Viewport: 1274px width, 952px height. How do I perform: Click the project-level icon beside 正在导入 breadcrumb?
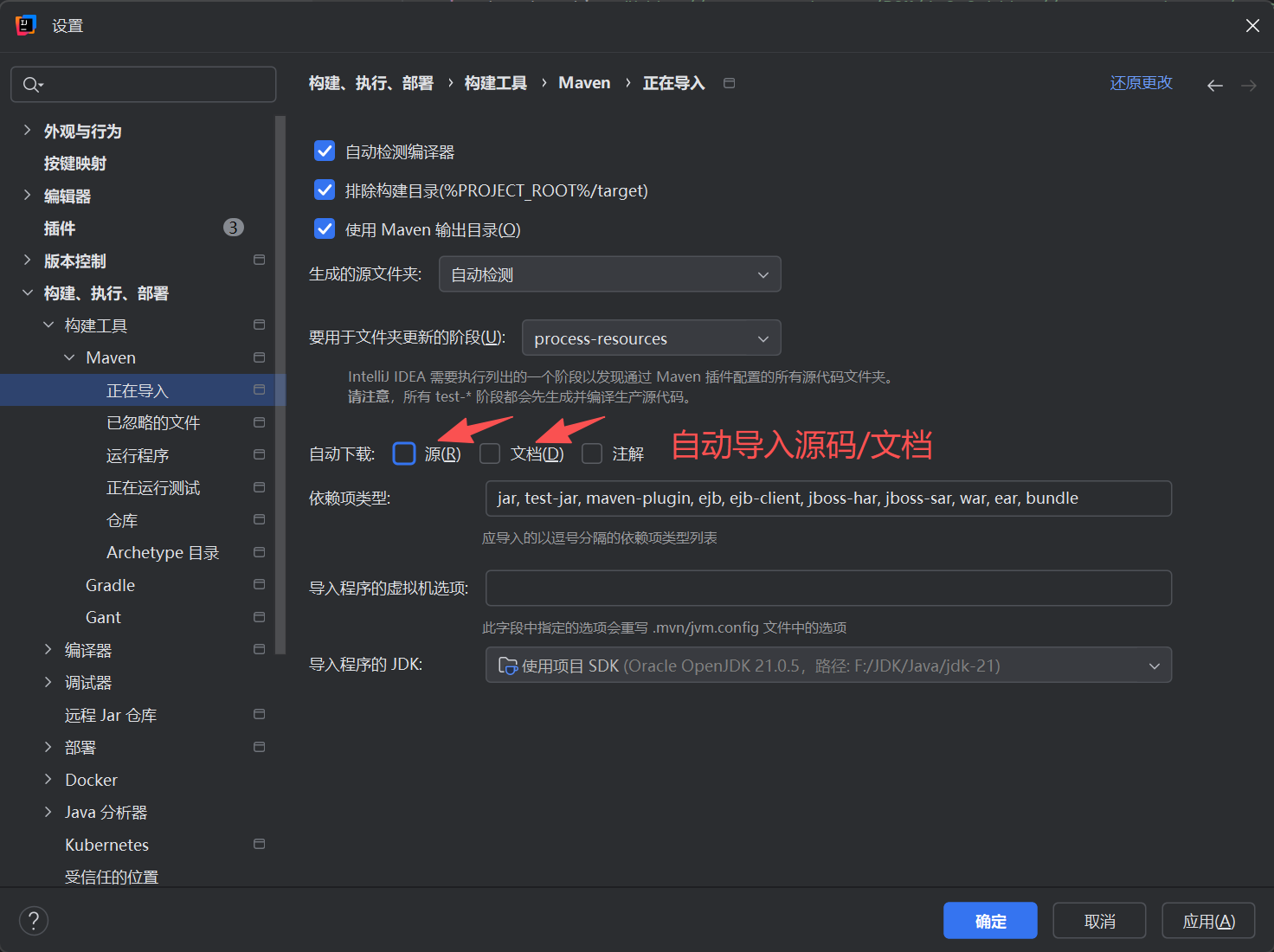730,83
